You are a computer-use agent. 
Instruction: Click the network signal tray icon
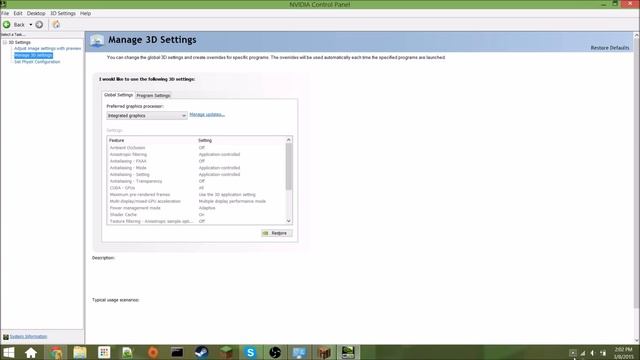tap(583, 353)
